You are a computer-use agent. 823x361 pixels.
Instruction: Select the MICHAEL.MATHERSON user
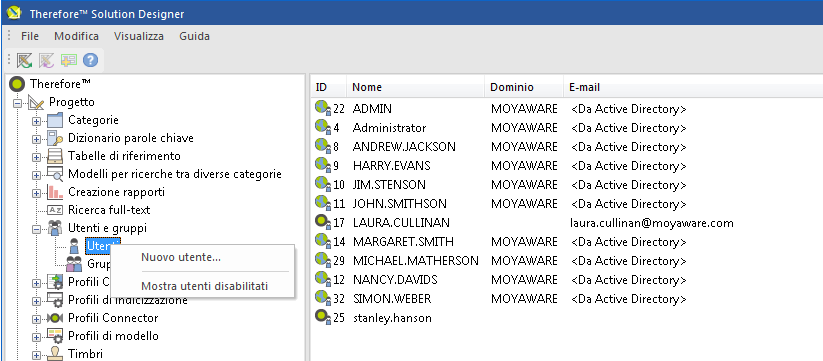(x=415, y=261)
